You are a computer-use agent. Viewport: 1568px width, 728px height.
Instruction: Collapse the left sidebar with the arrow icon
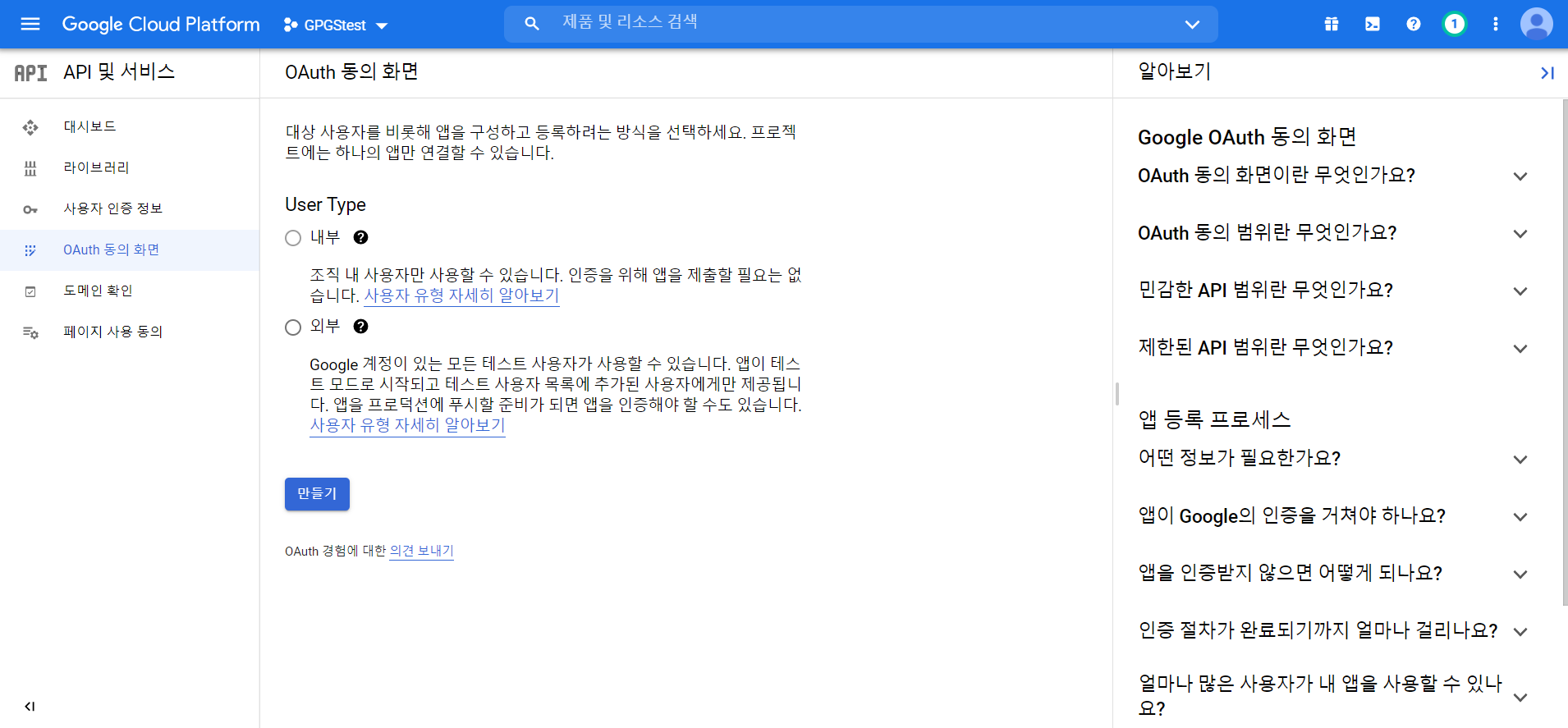(30, 706)
